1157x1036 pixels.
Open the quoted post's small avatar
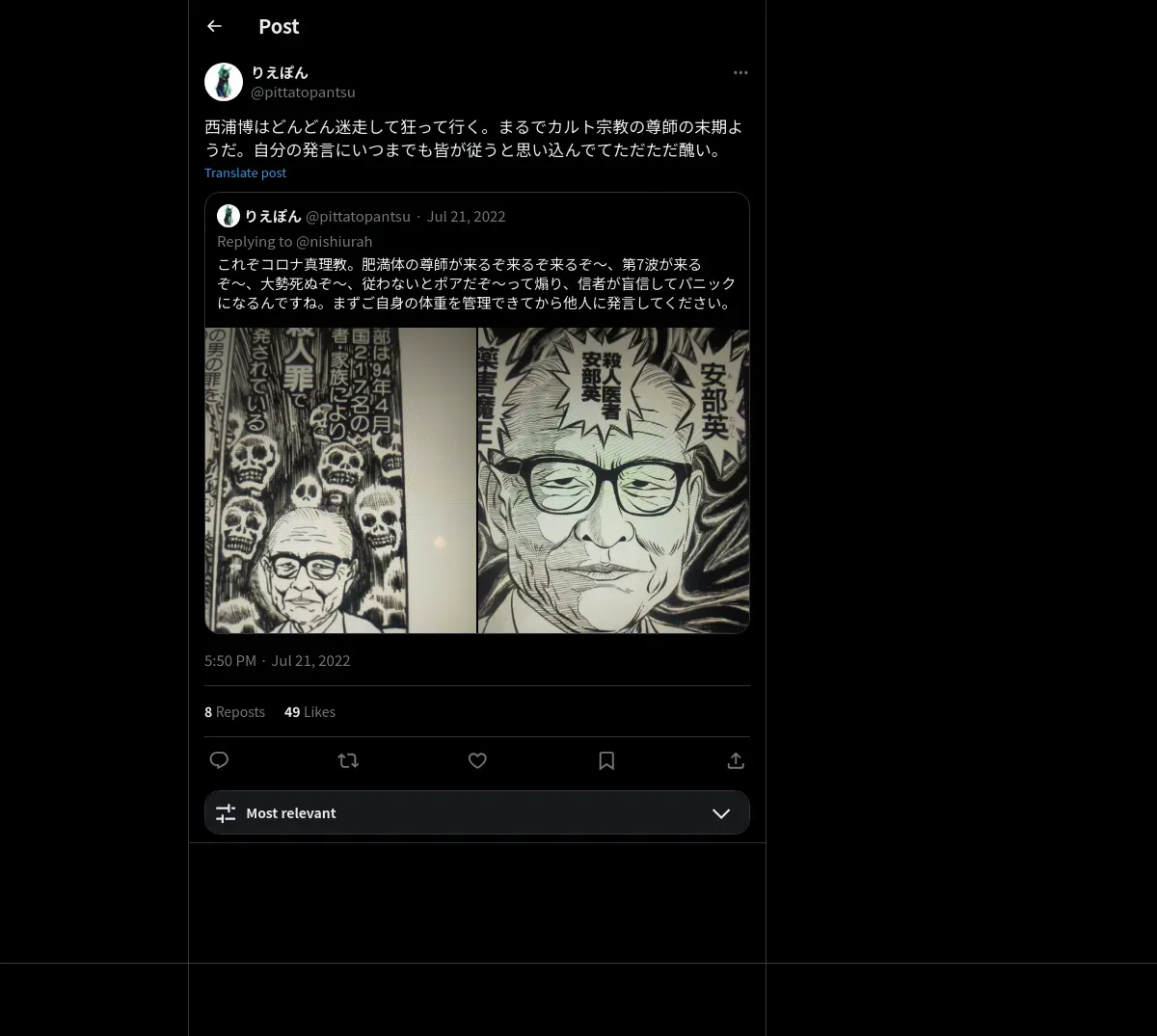[x=229, y=216]
